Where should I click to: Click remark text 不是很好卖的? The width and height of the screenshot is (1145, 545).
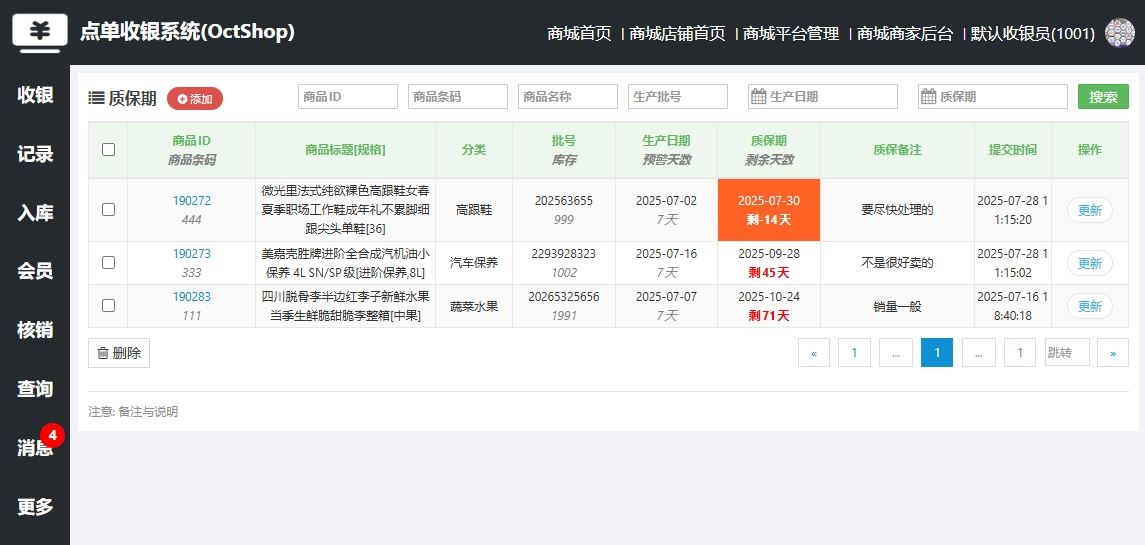[897, 263]
